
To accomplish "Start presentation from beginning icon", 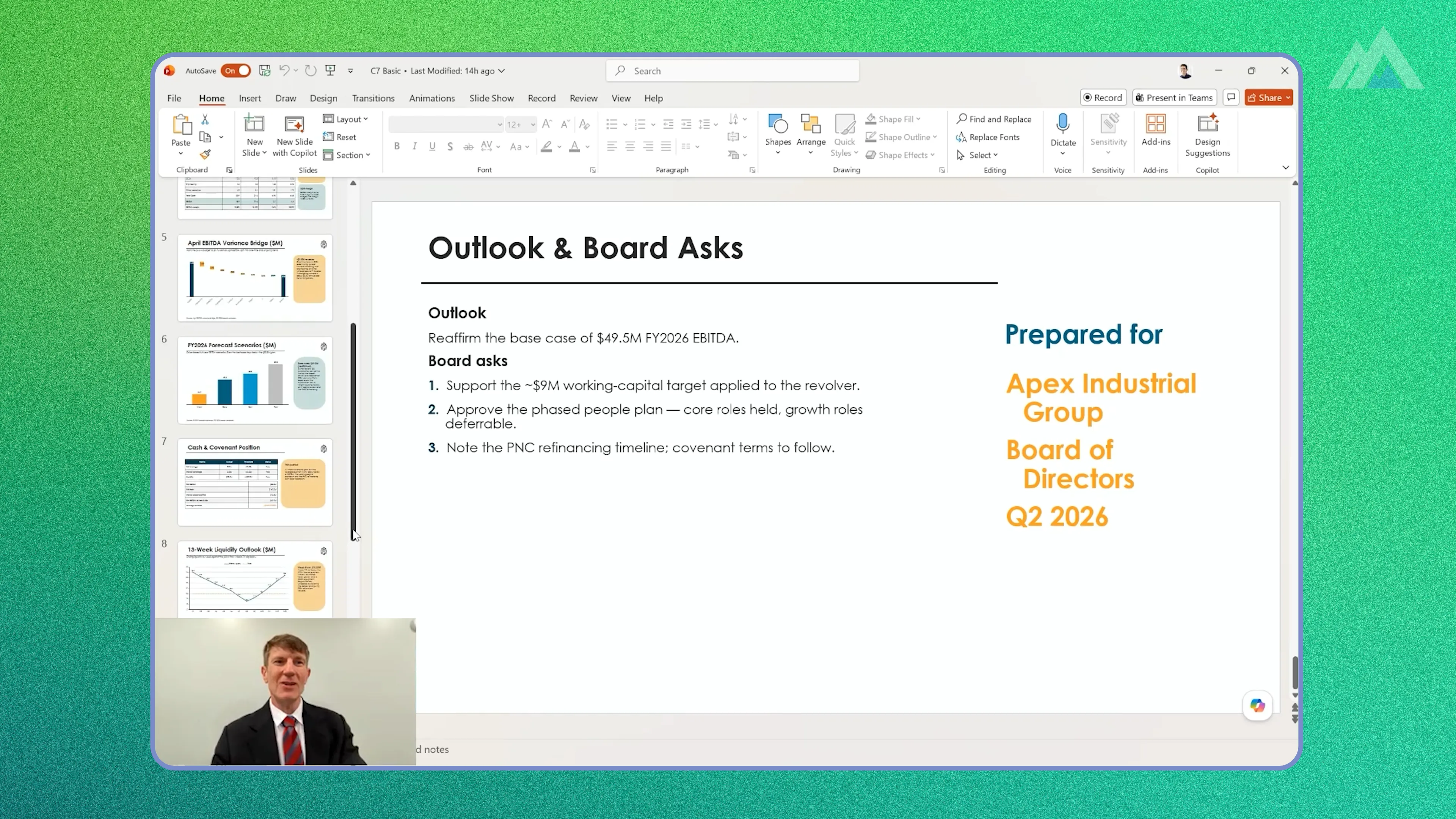I will point(331,71).
